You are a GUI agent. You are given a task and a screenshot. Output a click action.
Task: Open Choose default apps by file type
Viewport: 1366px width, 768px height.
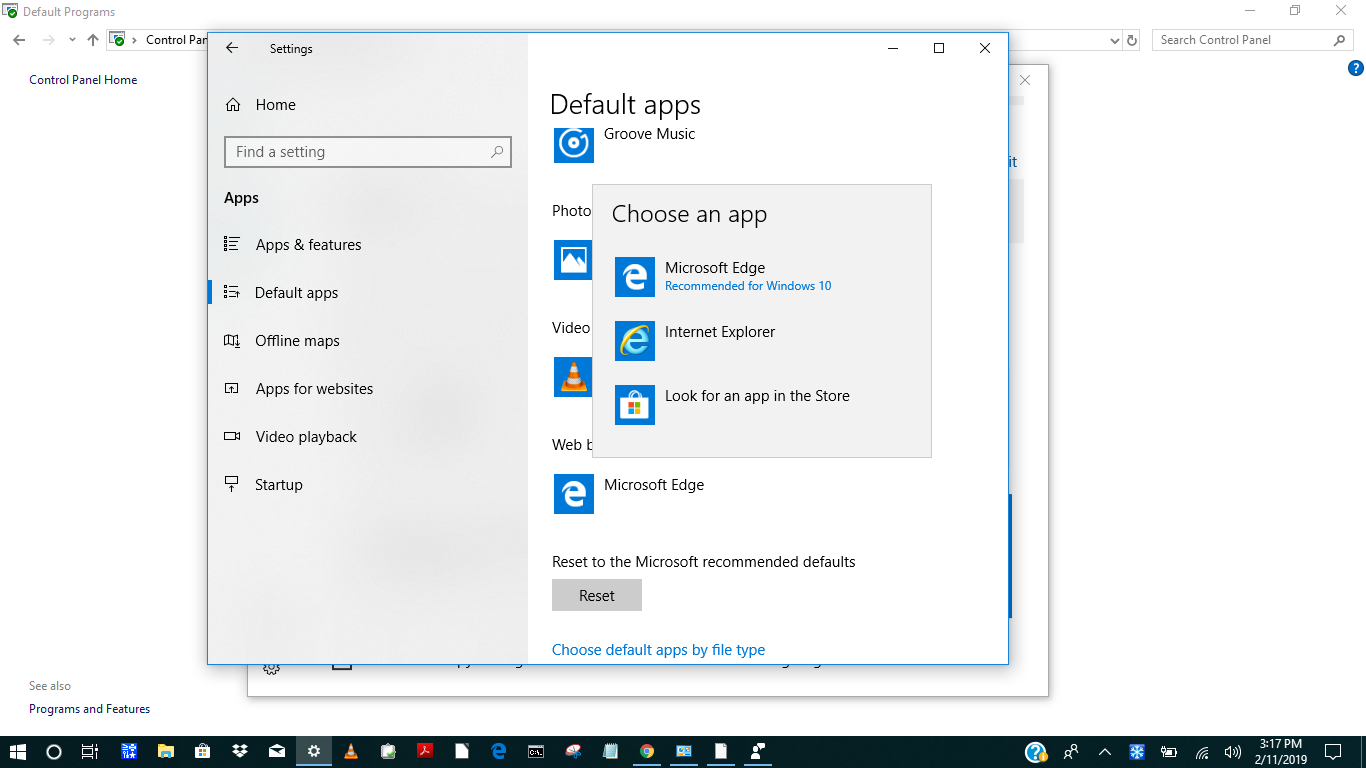658,650
